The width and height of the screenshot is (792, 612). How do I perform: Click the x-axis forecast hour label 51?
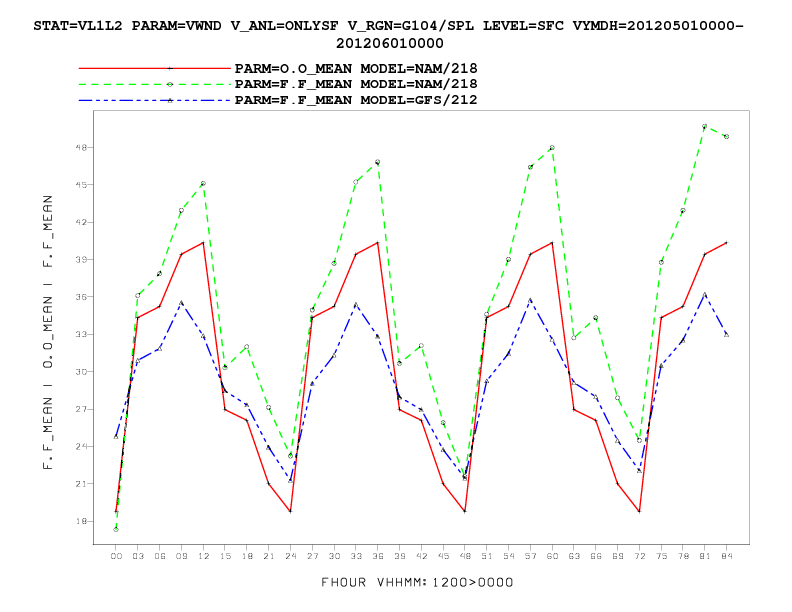coord(487,556)
